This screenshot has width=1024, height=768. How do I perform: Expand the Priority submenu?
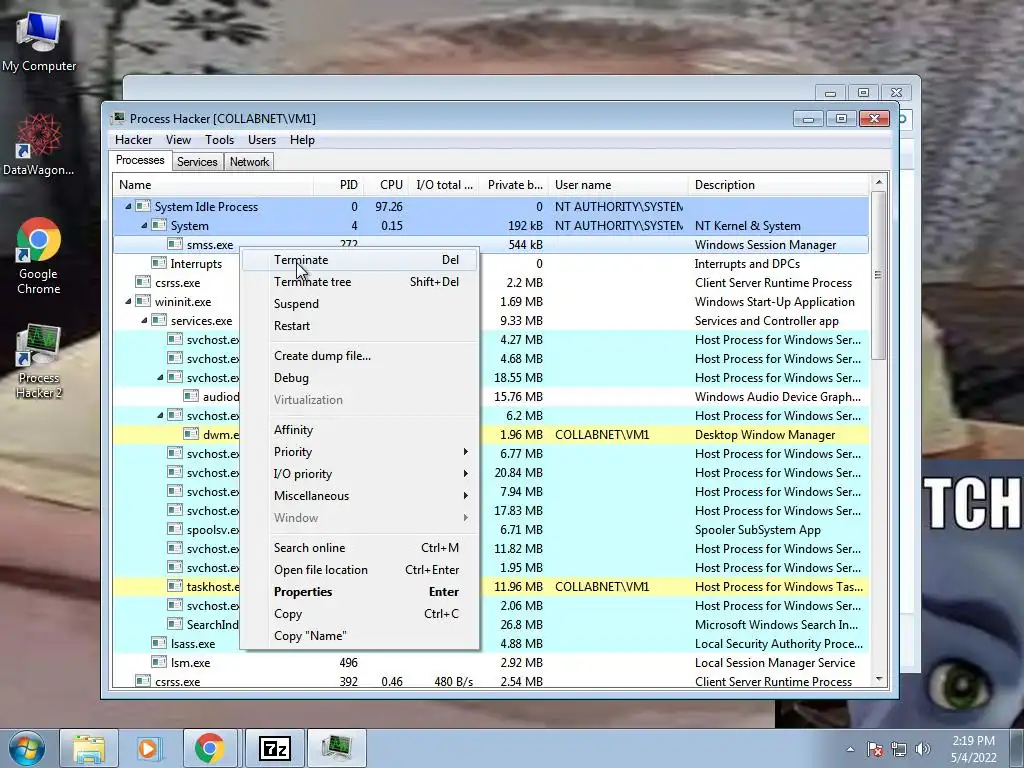(360, 452)
